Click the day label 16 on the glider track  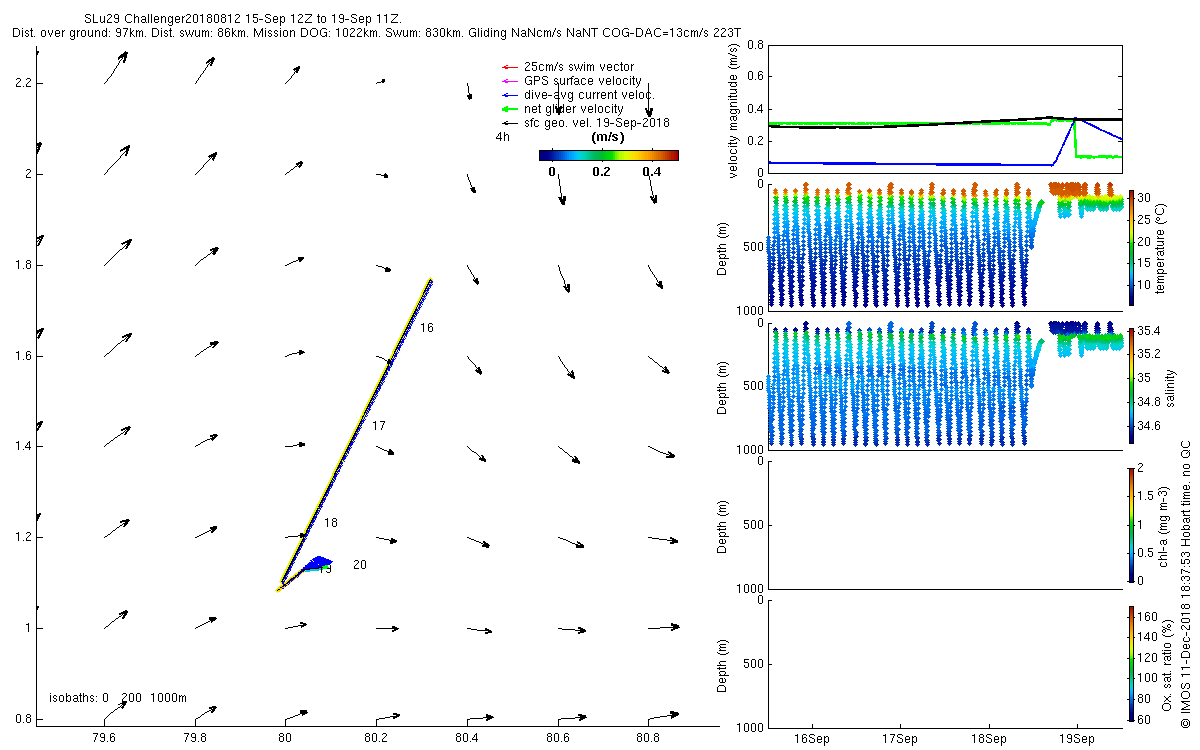(426, 328)
